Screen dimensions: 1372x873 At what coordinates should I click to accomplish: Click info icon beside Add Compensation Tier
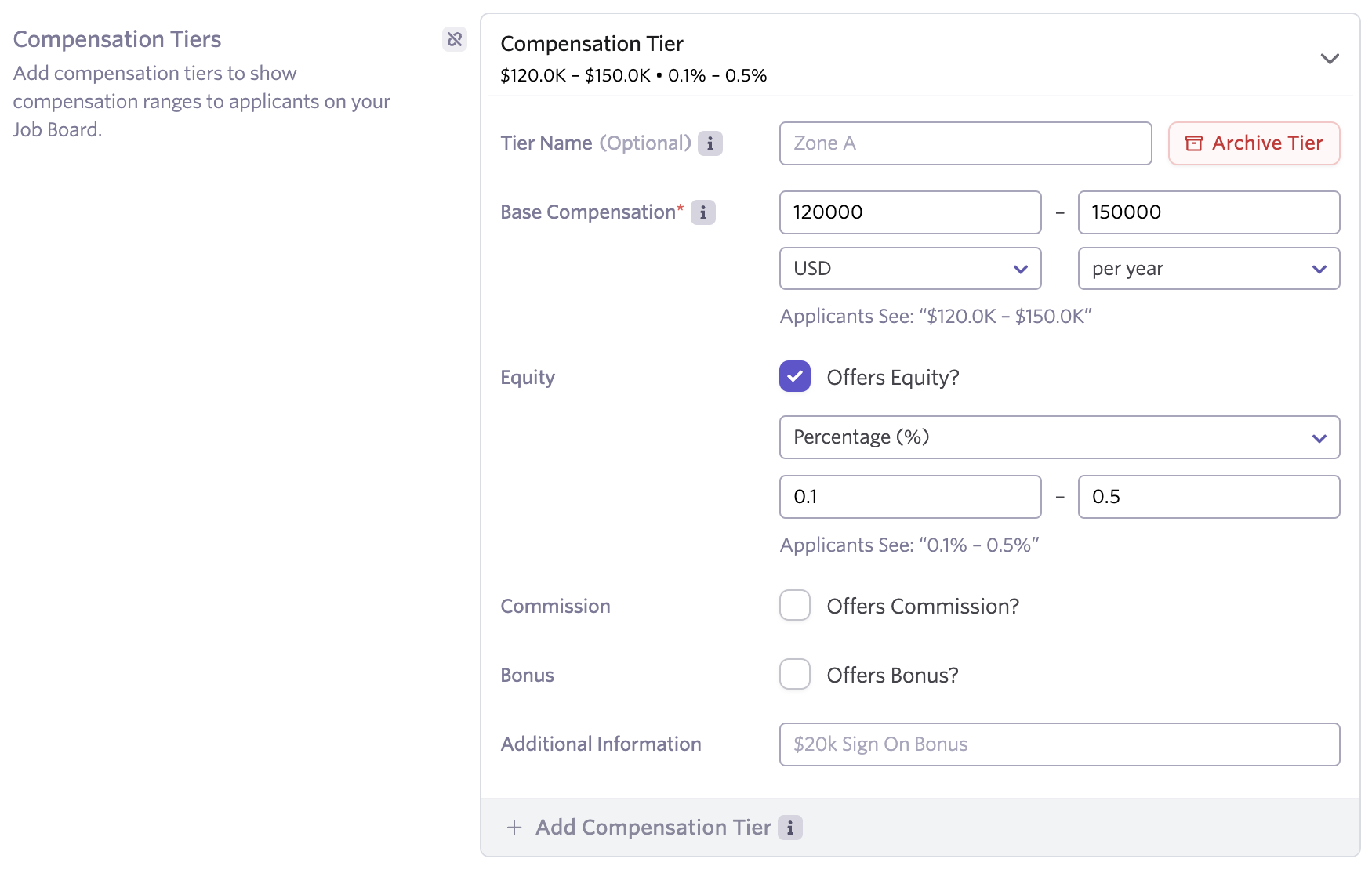click(x=789, y=828)
